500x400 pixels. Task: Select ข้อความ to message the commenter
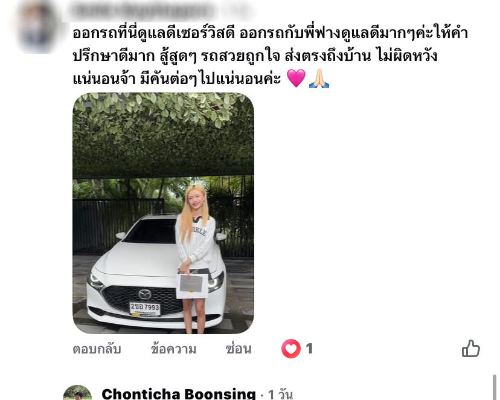[173, 349]
